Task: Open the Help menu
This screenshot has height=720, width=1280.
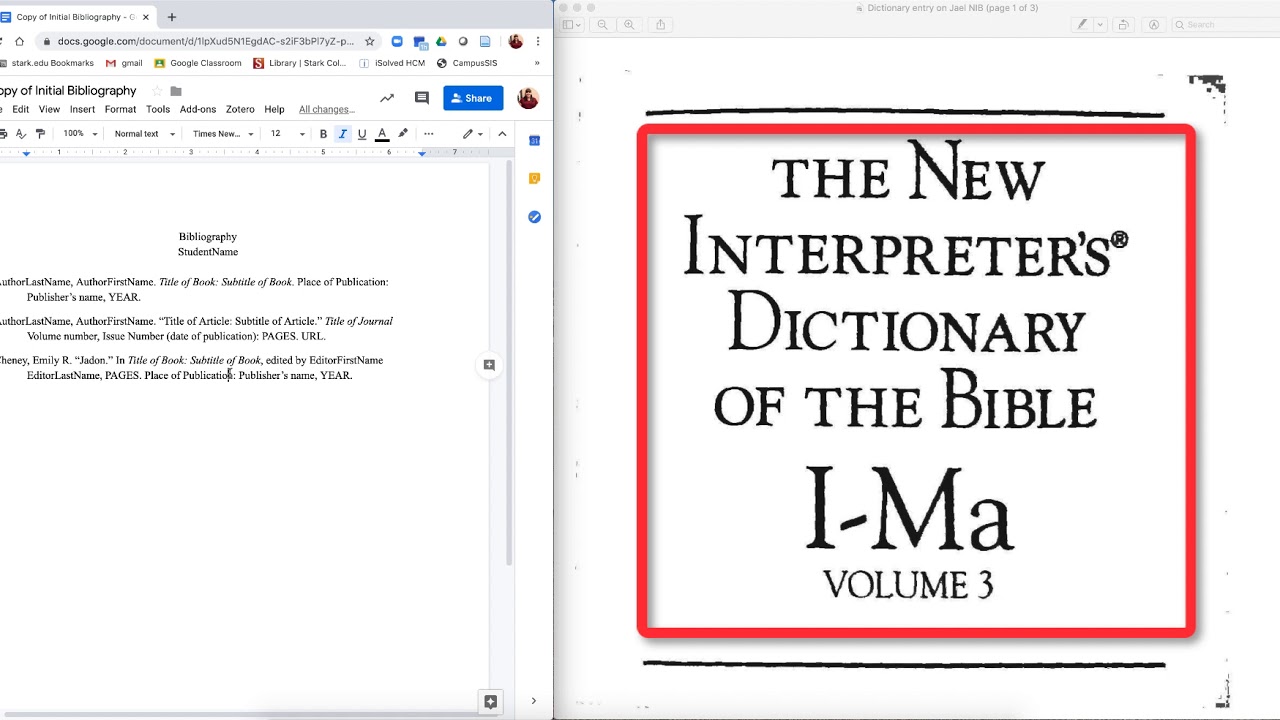Action: coord(274,109)
